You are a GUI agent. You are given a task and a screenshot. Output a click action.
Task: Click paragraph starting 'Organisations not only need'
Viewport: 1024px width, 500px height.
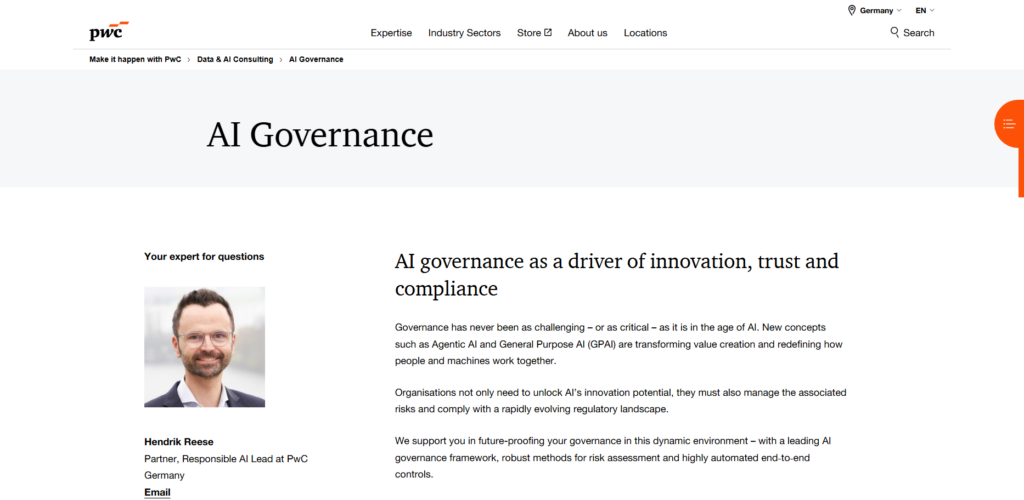620,401
